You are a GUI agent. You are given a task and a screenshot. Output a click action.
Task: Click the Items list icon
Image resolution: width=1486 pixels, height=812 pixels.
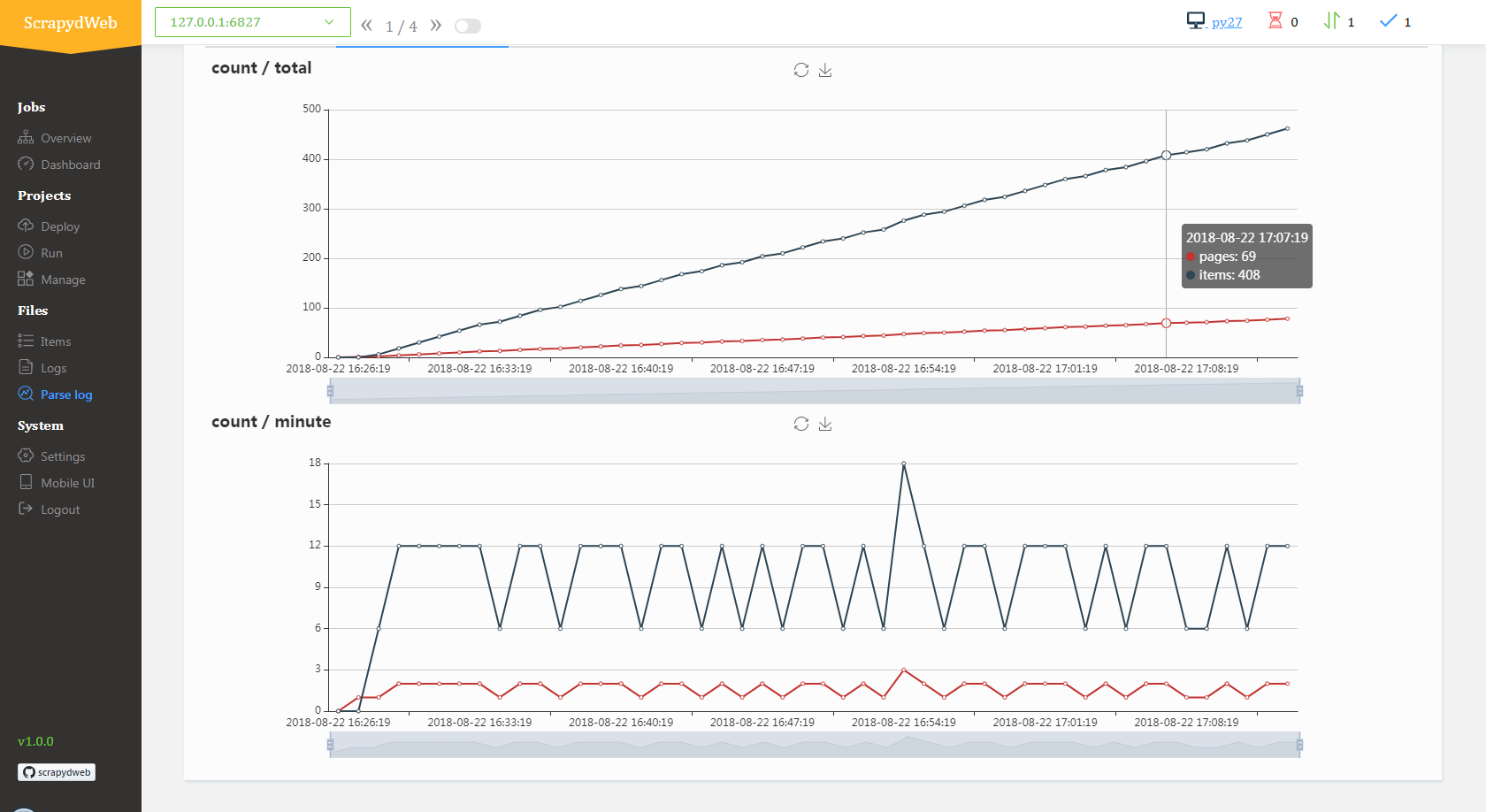[26, 341]
